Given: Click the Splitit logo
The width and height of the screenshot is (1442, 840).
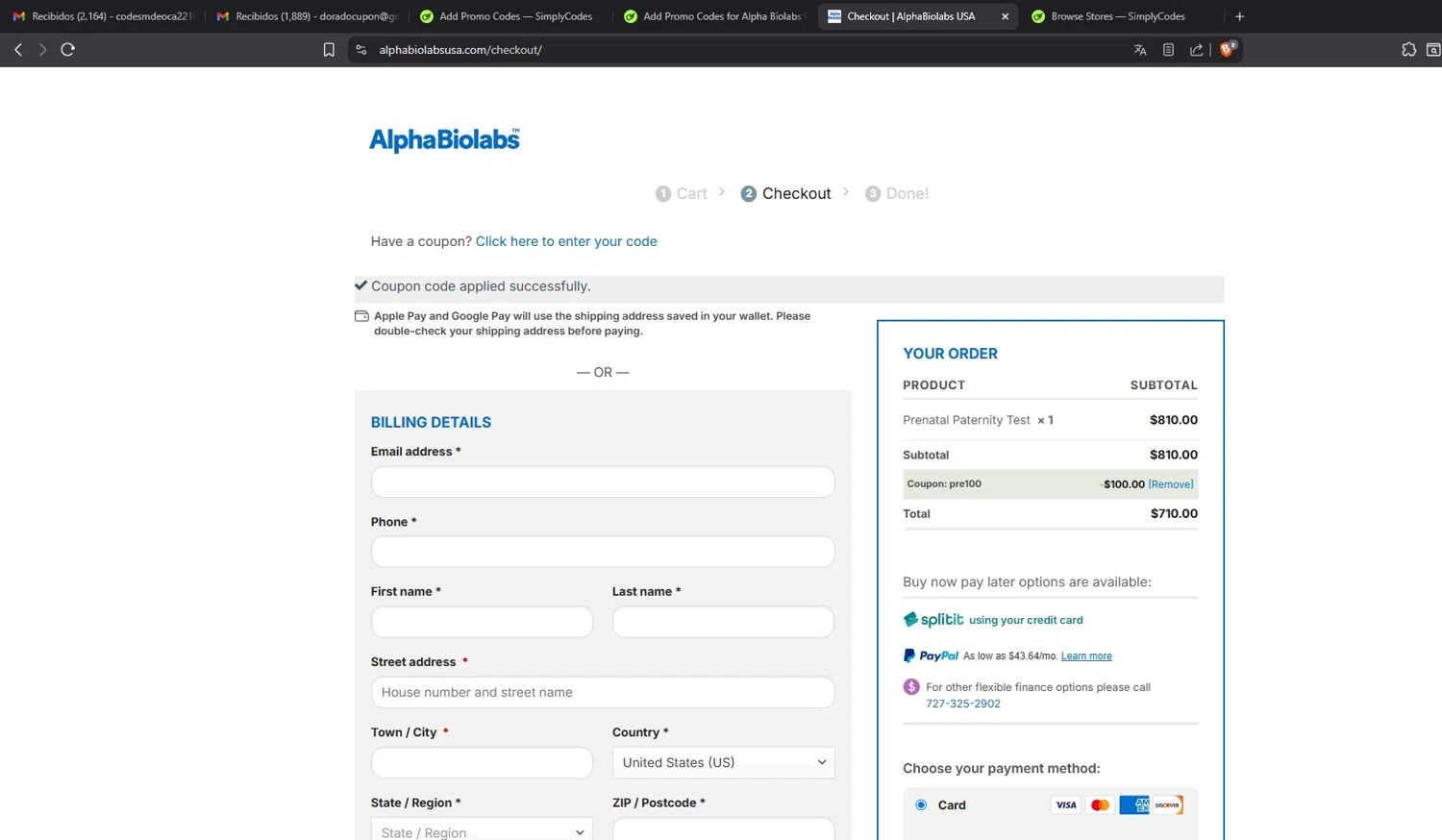Looking at the screenshot, I should coord(933,620).
